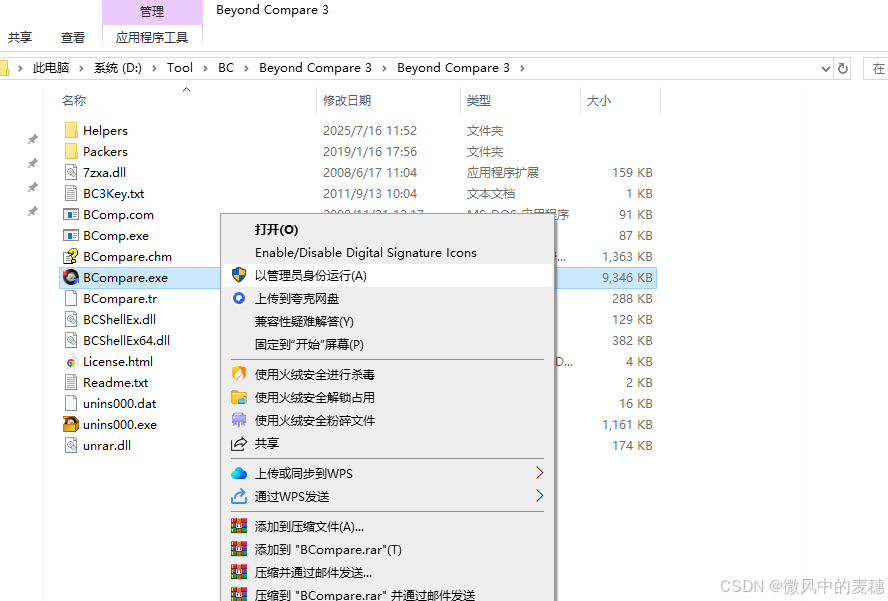Click the WPS send icon

point(239,496)
